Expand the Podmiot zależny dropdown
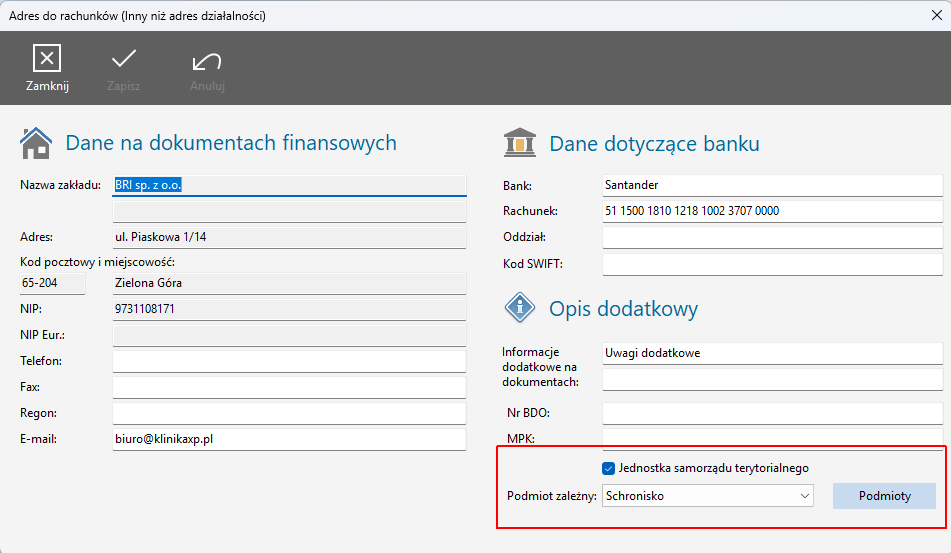The height and width of the screenshot is (553, 951). (804, 496)
